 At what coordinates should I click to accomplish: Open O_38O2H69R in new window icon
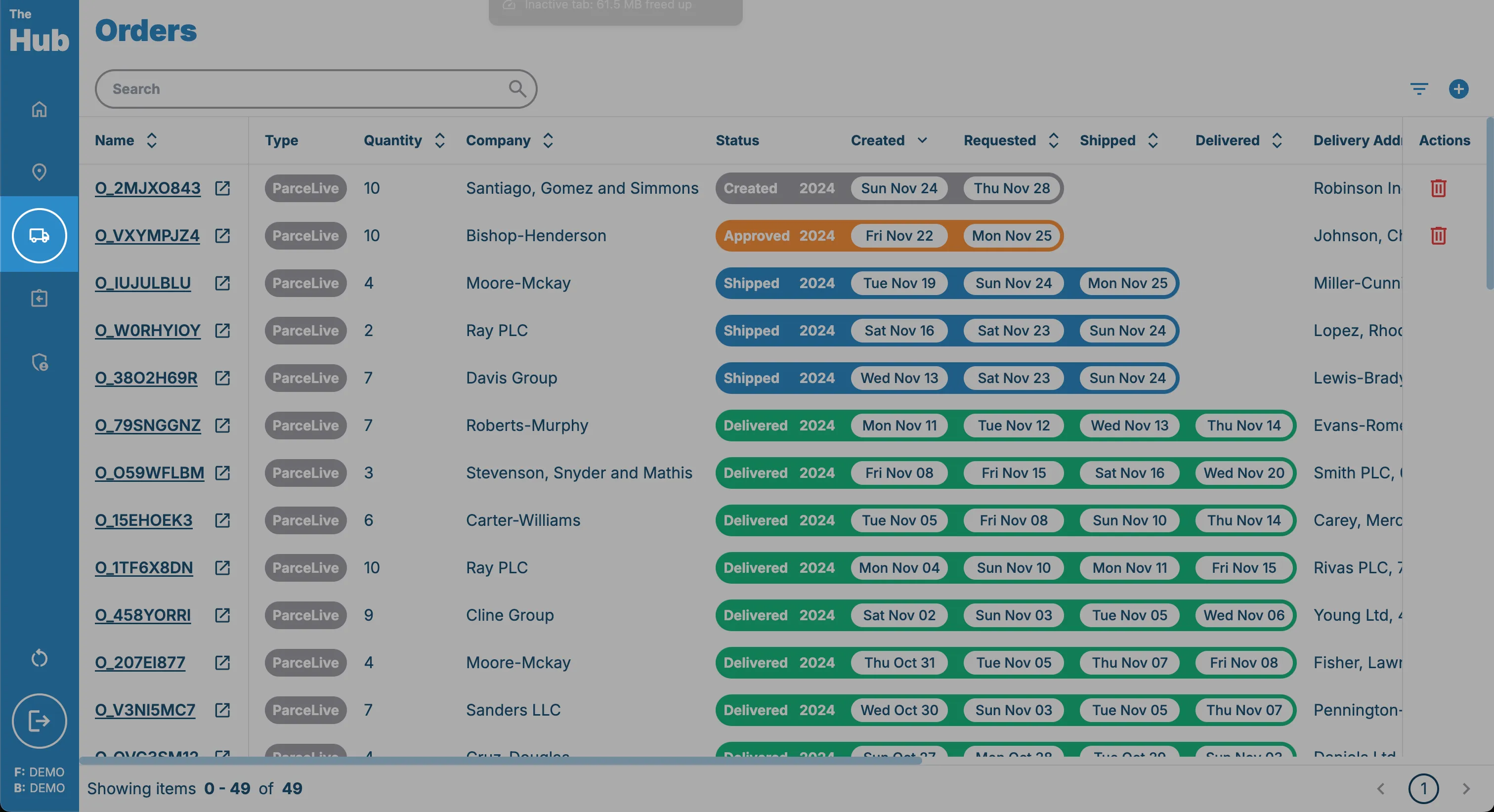click(x=222, y=378)
